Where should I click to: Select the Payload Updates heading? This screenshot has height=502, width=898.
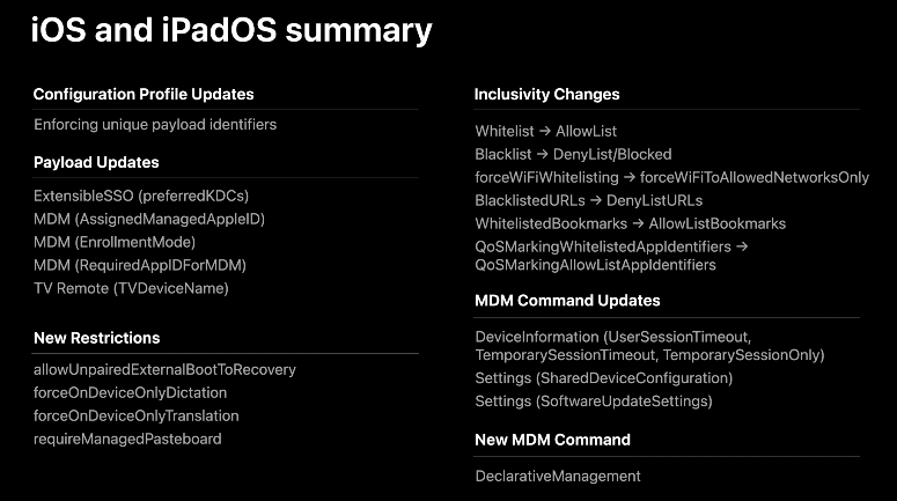(96, 162)
